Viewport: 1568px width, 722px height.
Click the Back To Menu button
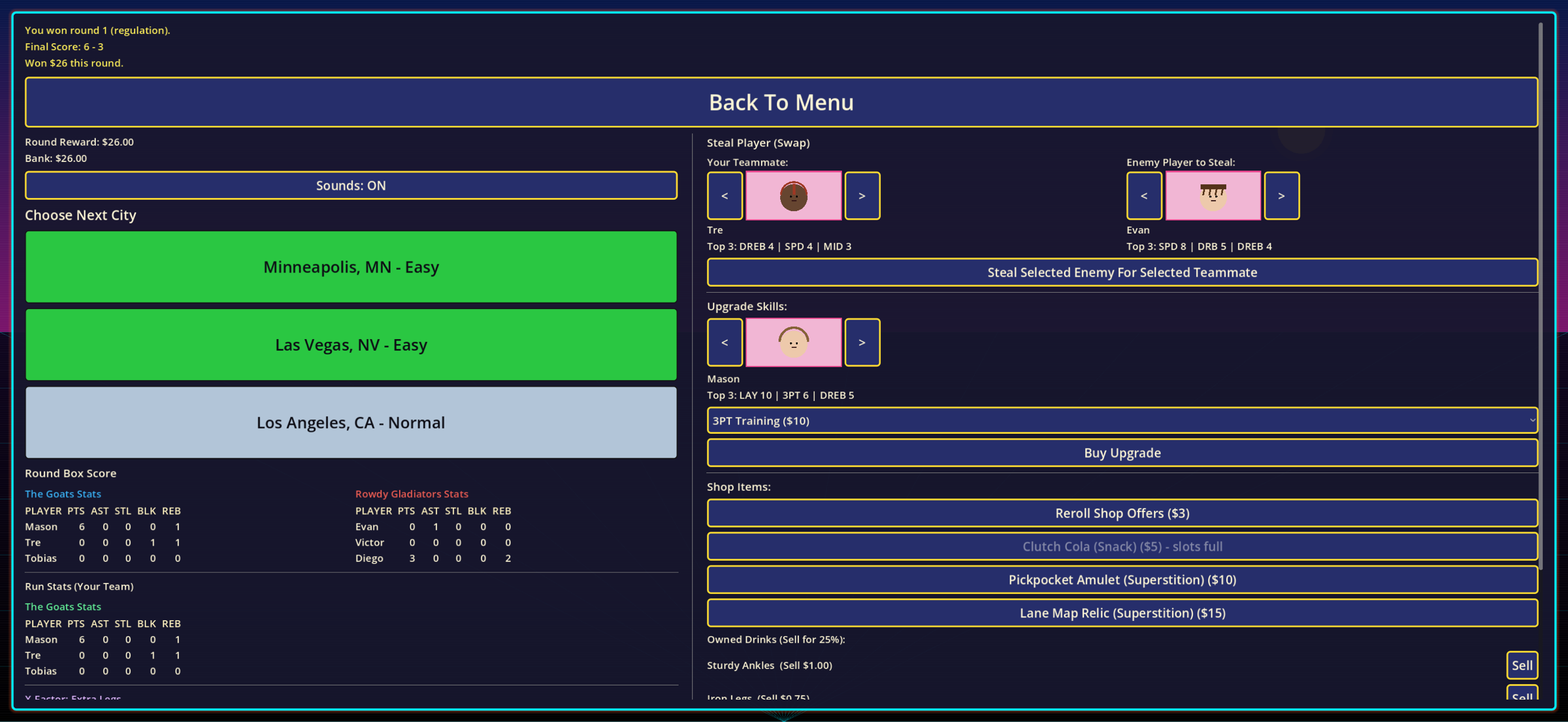pyautogui.click(x=781, y=102)
